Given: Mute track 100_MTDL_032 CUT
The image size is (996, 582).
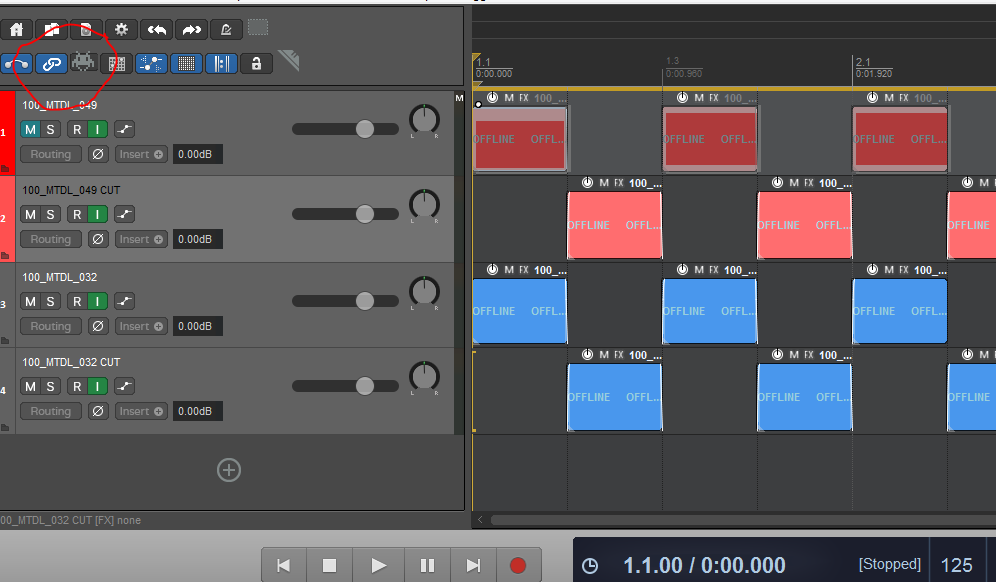Looking at the screenshot, I should pyautogui.click(x=30, y=386).
